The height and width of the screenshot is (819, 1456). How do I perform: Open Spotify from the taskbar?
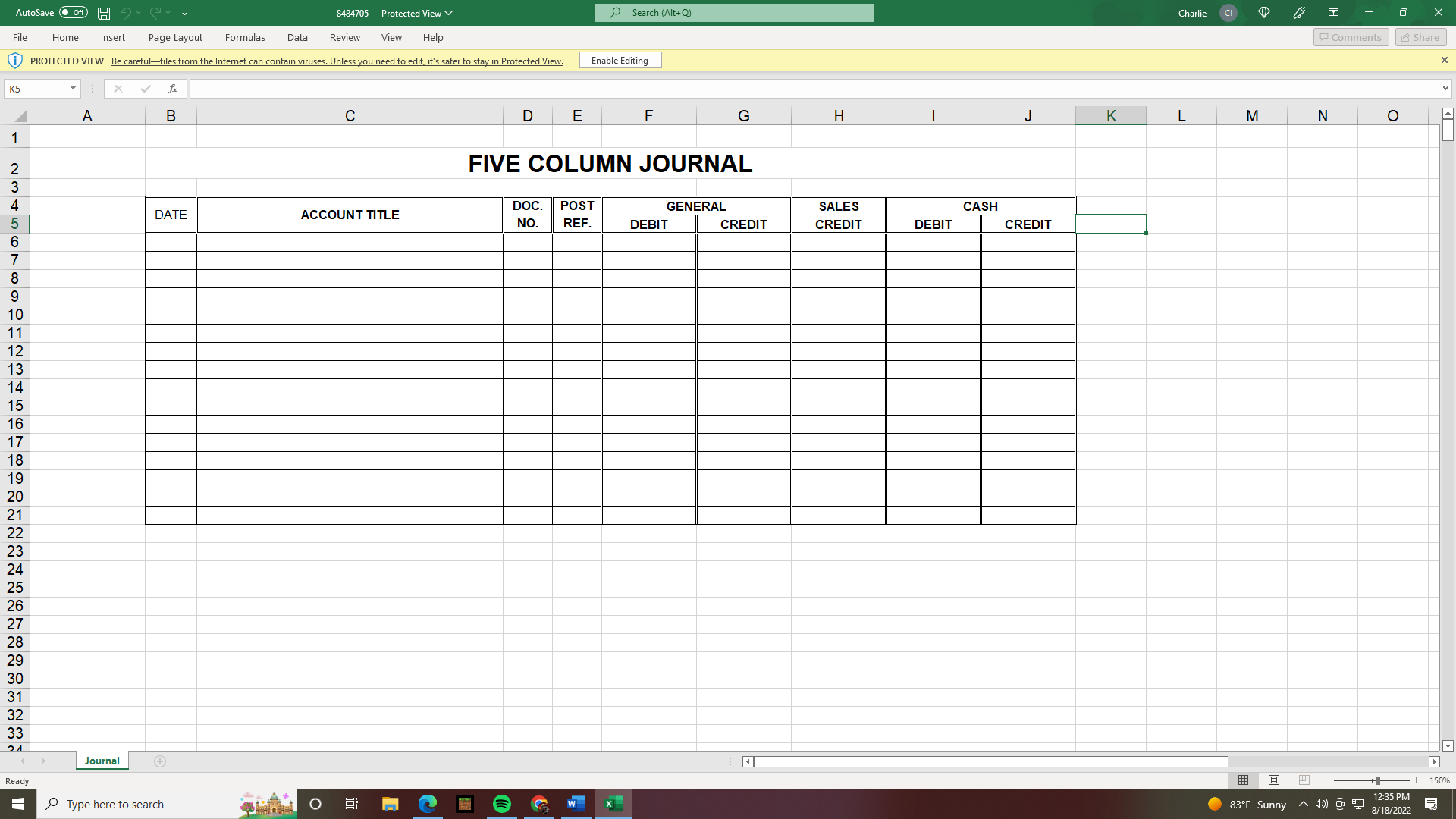pos(502,804)
